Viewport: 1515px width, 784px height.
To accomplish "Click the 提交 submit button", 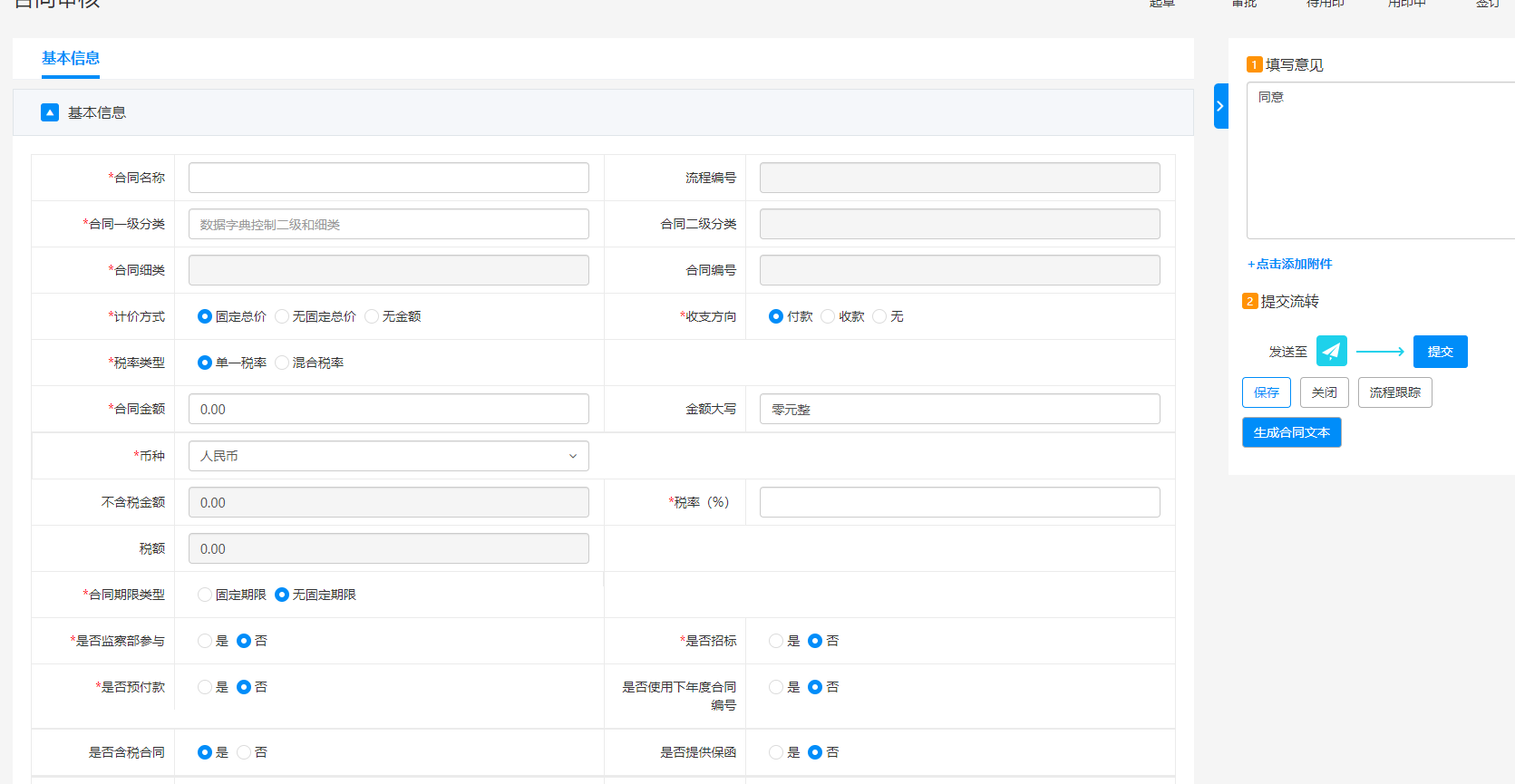I will [x=1440, y=352].
